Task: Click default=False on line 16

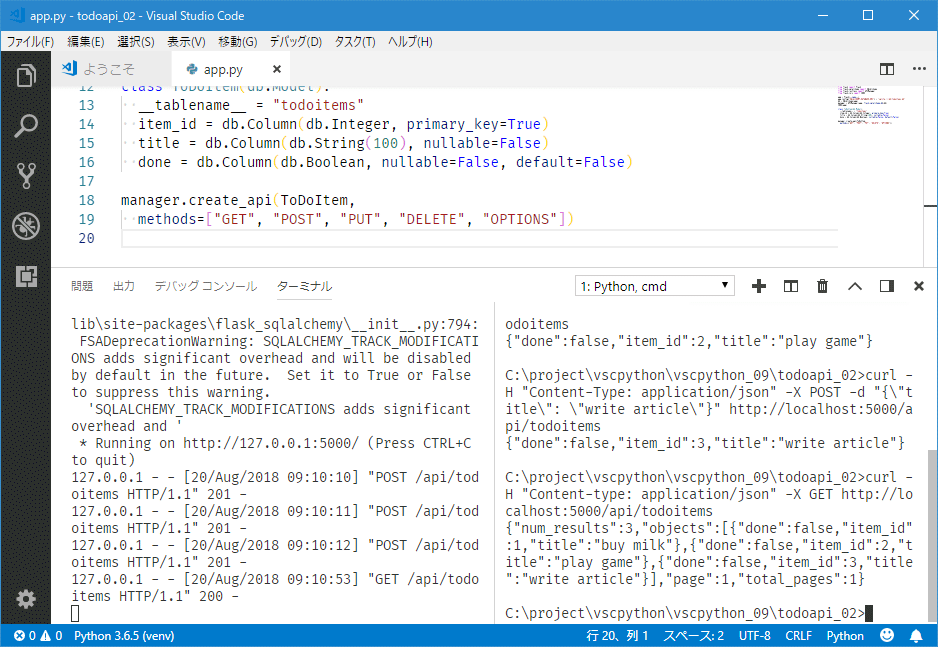Action: (x=570, y=162)
